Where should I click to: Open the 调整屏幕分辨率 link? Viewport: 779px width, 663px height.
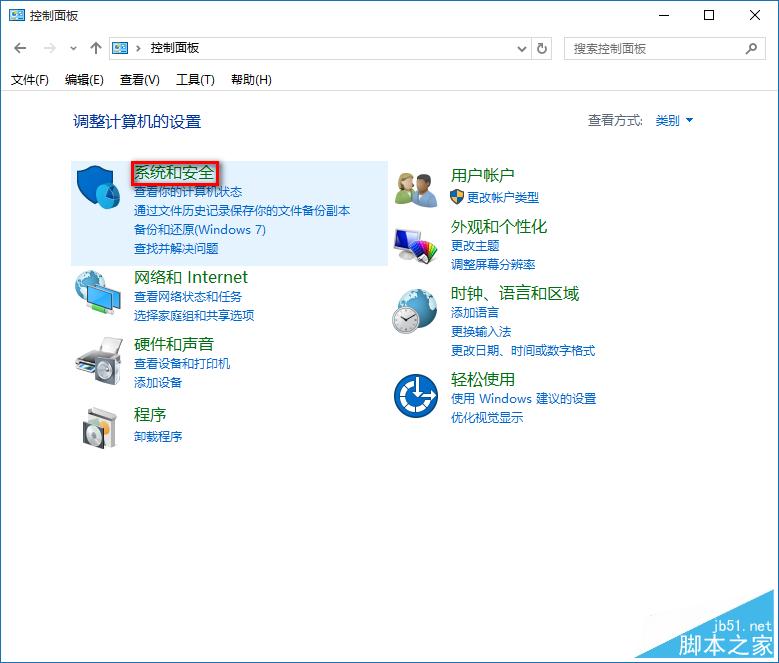click(493, 264)
